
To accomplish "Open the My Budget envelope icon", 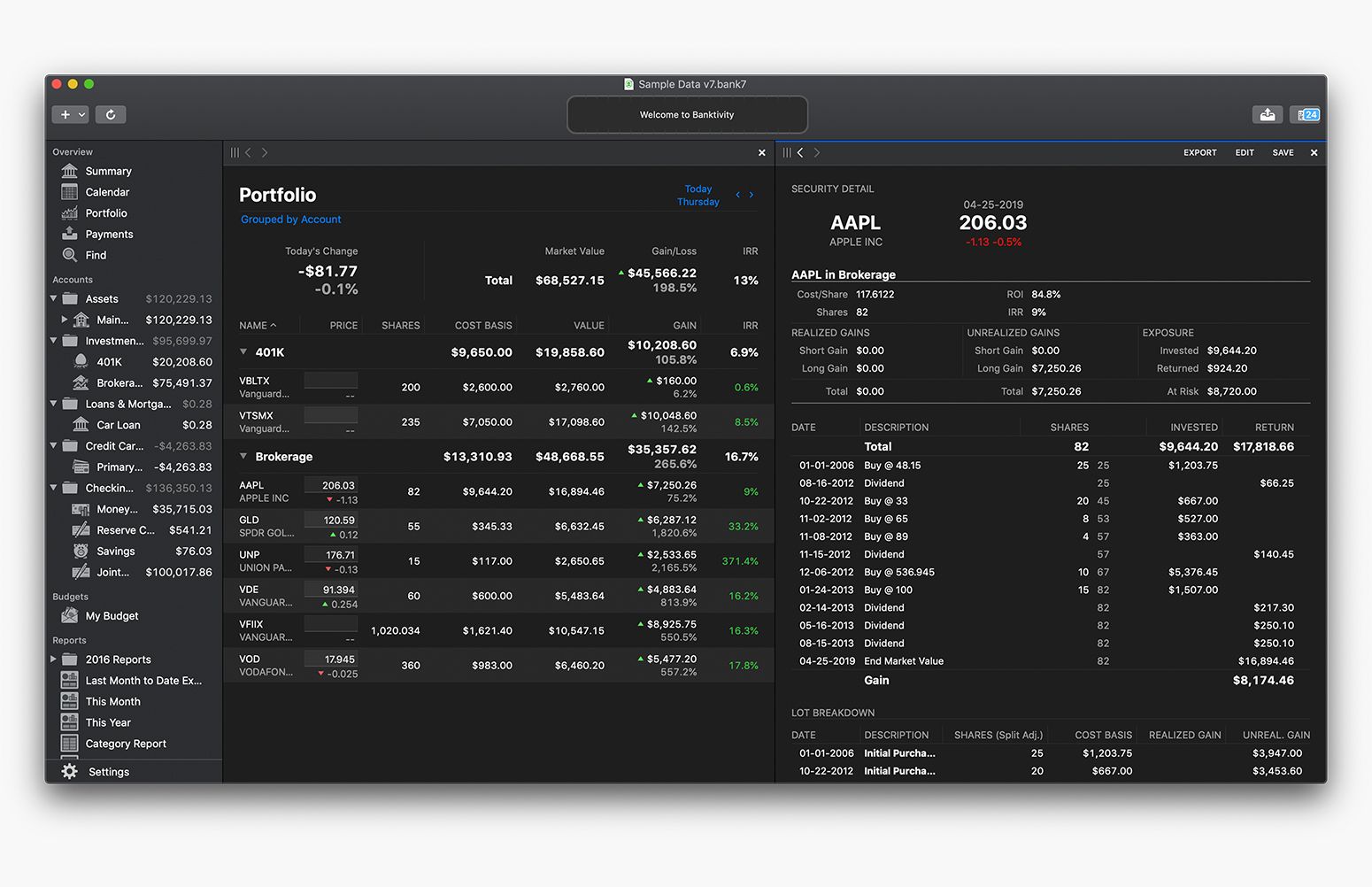I will click(x=70, y=616).
